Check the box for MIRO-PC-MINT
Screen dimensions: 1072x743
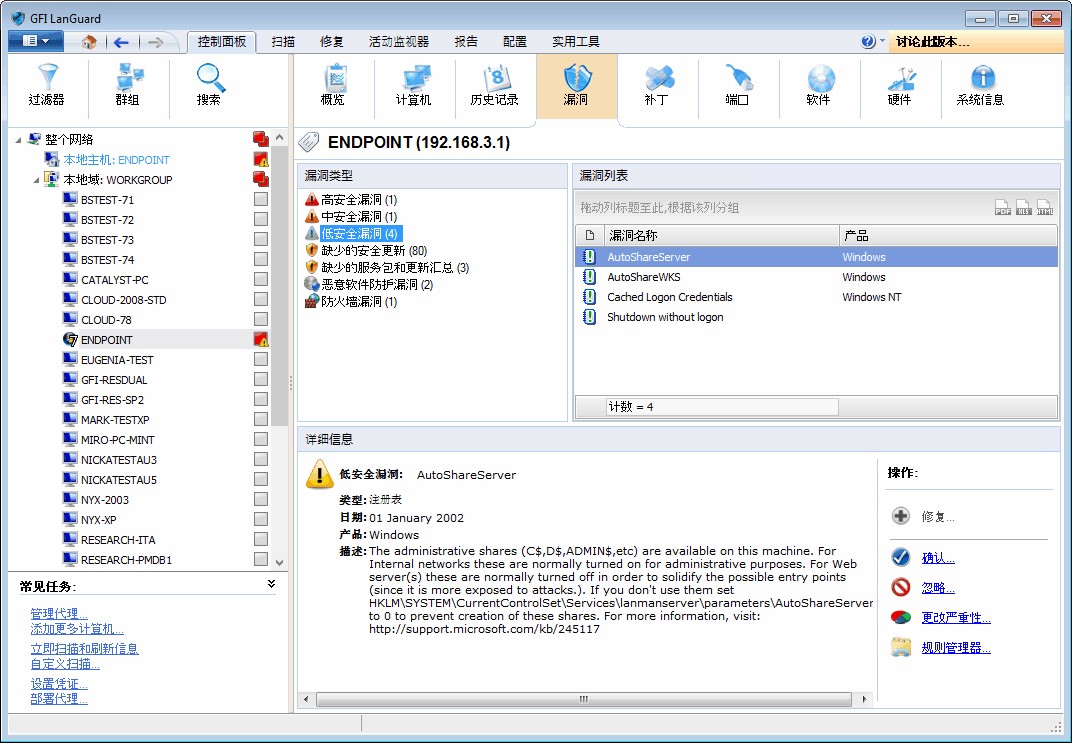pos(260,439)
